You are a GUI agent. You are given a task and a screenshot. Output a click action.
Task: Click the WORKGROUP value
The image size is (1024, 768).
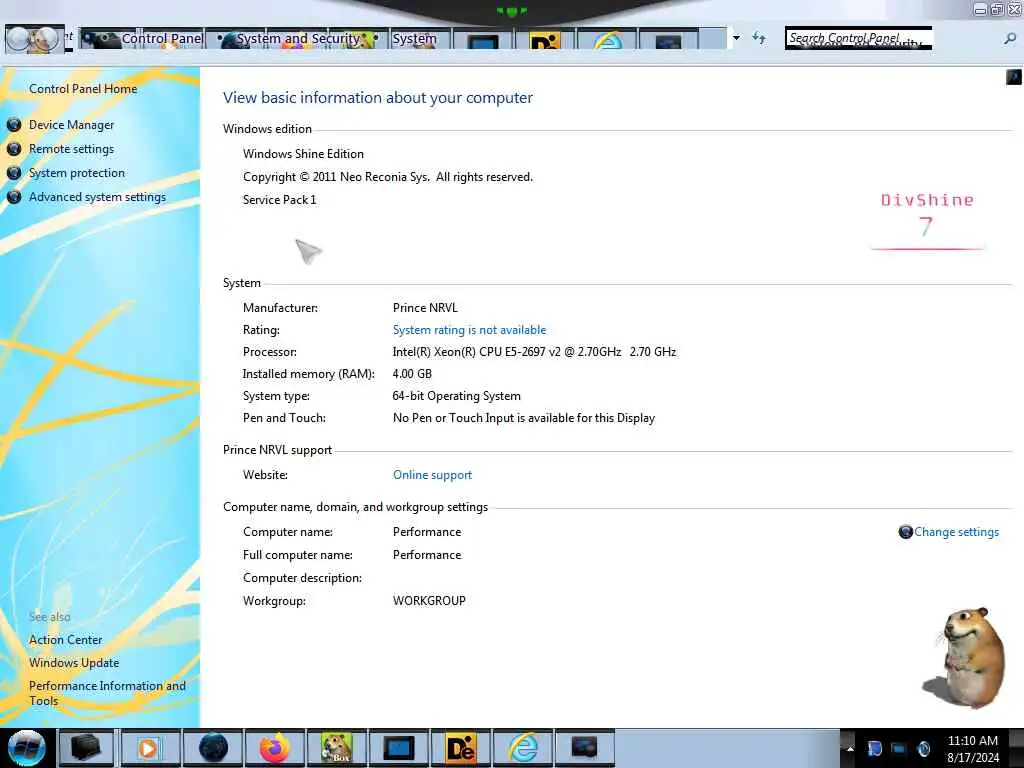429,601
